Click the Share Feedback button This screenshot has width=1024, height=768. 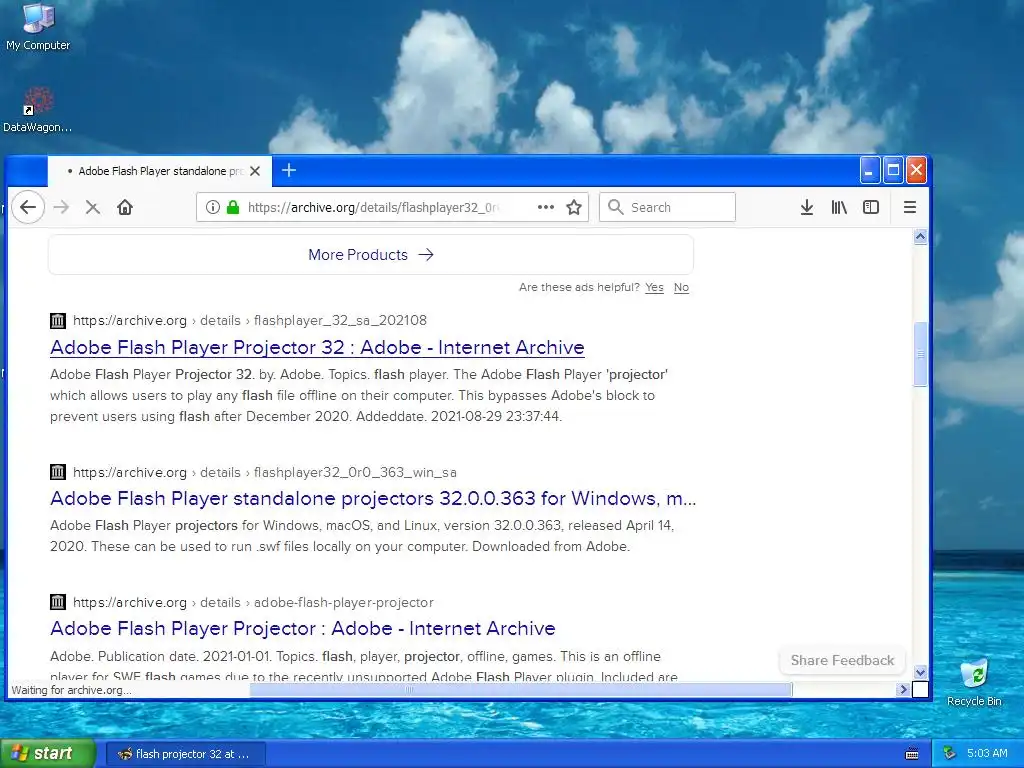[842, 660]
